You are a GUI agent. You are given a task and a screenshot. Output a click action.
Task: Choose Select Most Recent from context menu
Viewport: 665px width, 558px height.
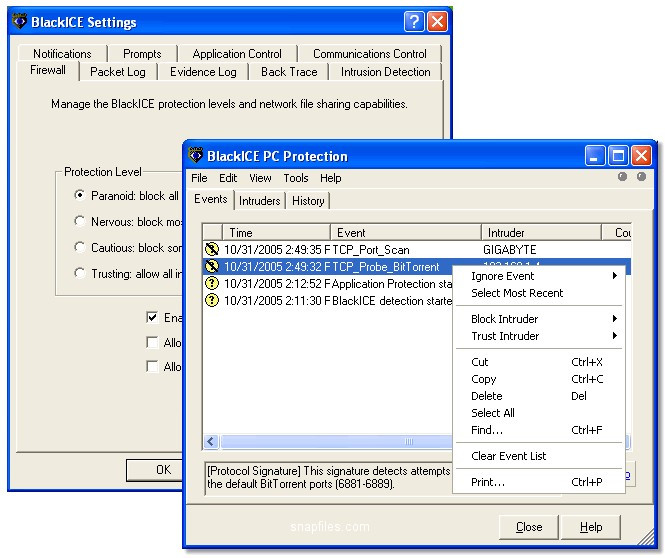click(539, 293)
